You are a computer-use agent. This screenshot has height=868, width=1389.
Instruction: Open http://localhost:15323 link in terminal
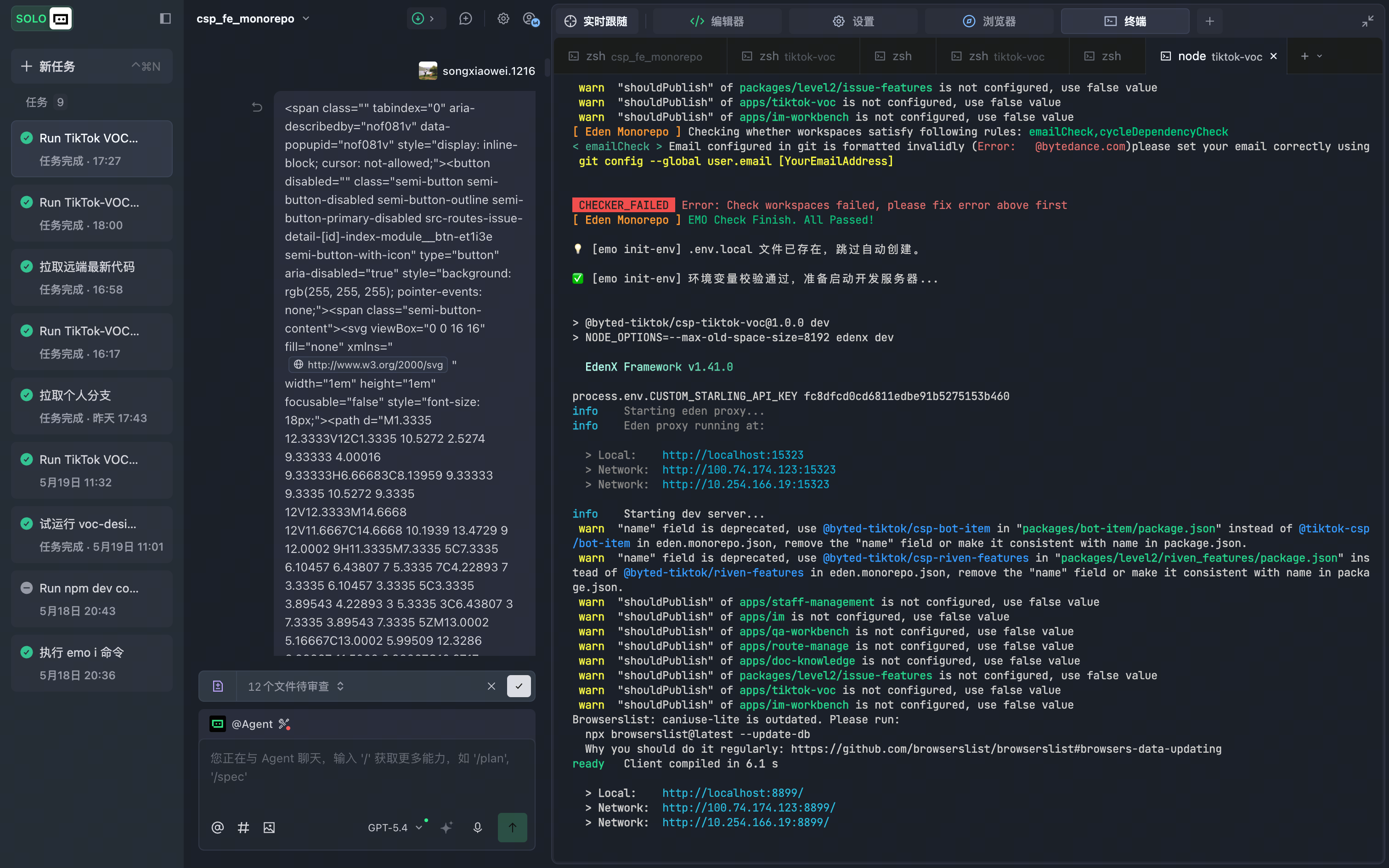pos(733,455)
